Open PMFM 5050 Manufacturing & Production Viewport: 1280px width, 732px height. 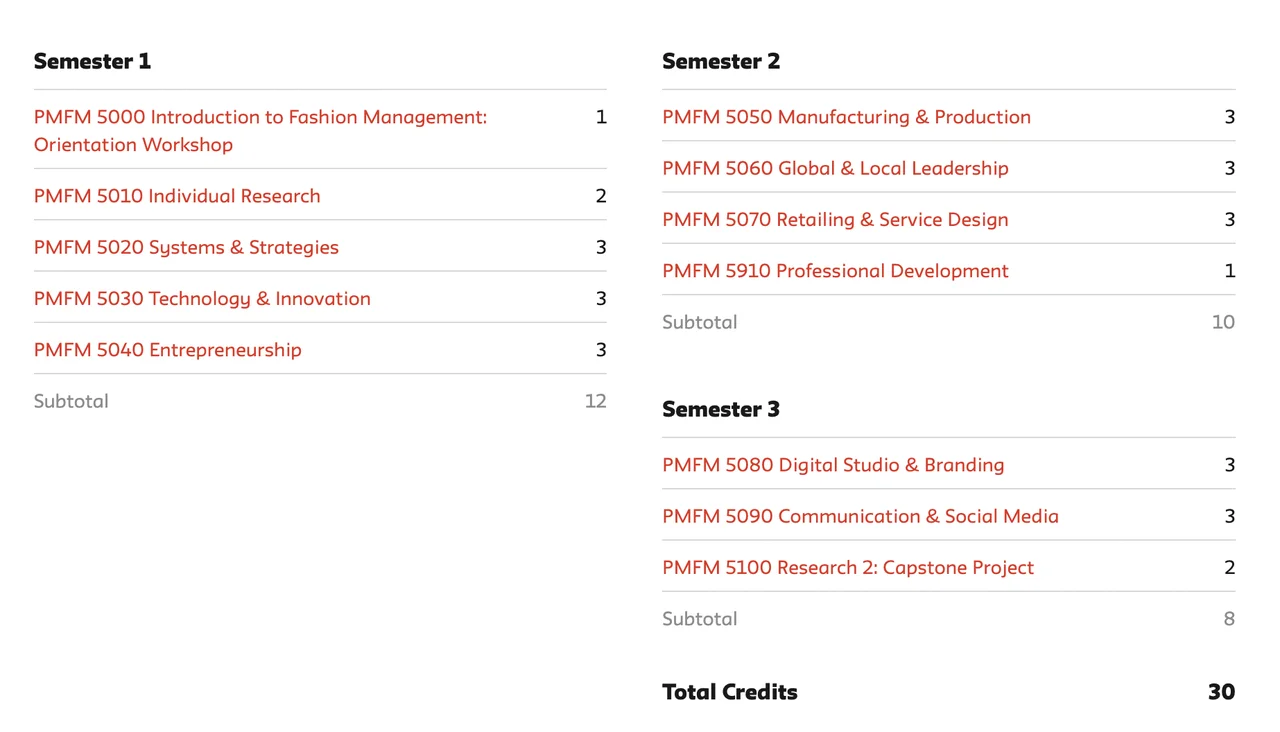[846, 118]
